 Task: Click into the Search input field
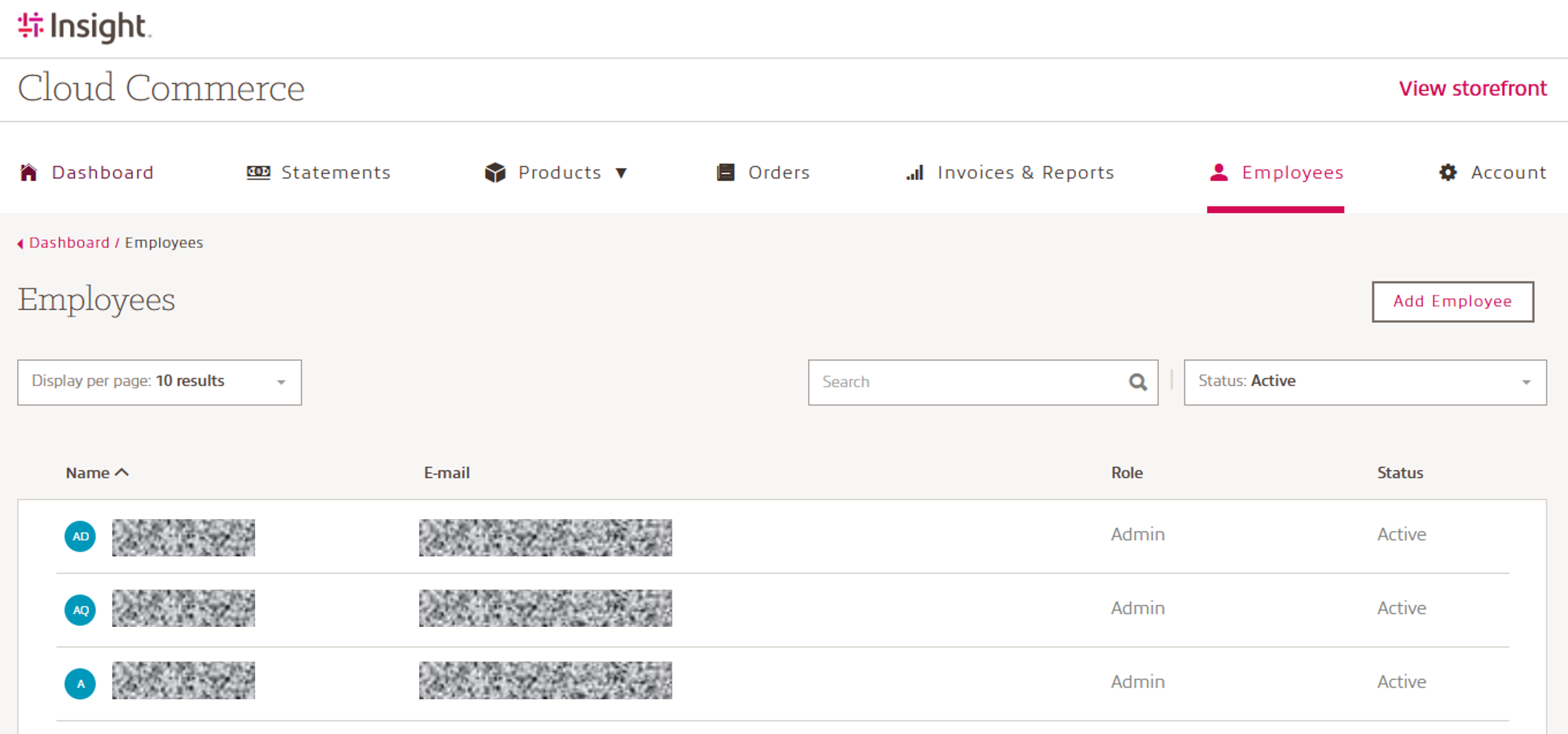tap(968, 382)
